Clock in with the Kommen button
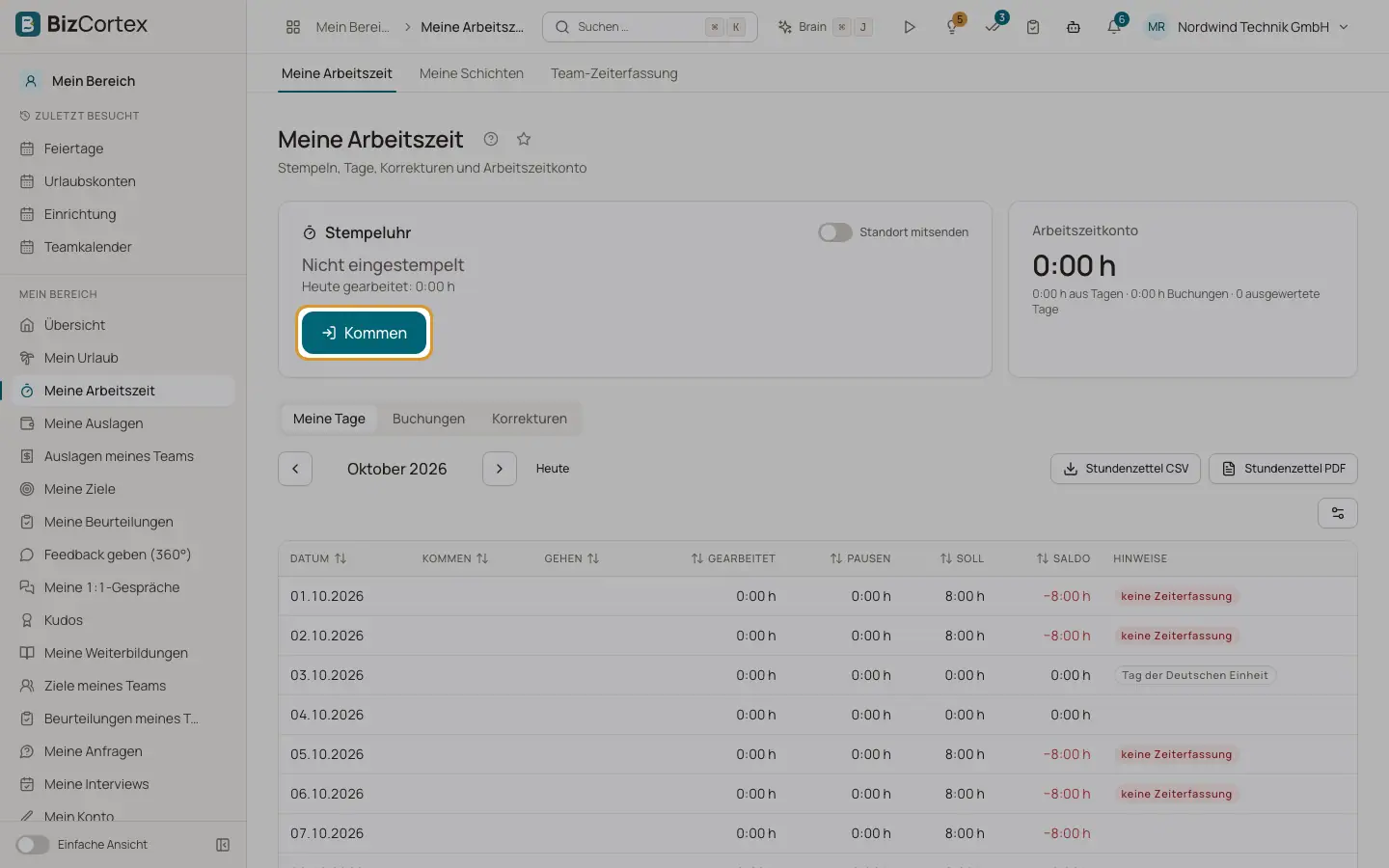 364,333
